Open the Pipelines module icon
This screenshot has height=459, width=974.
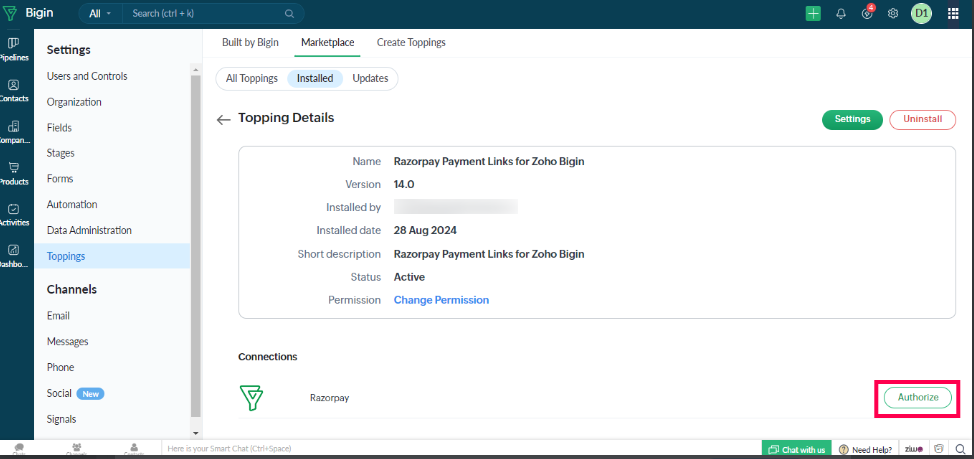click(x=14, y=43)
